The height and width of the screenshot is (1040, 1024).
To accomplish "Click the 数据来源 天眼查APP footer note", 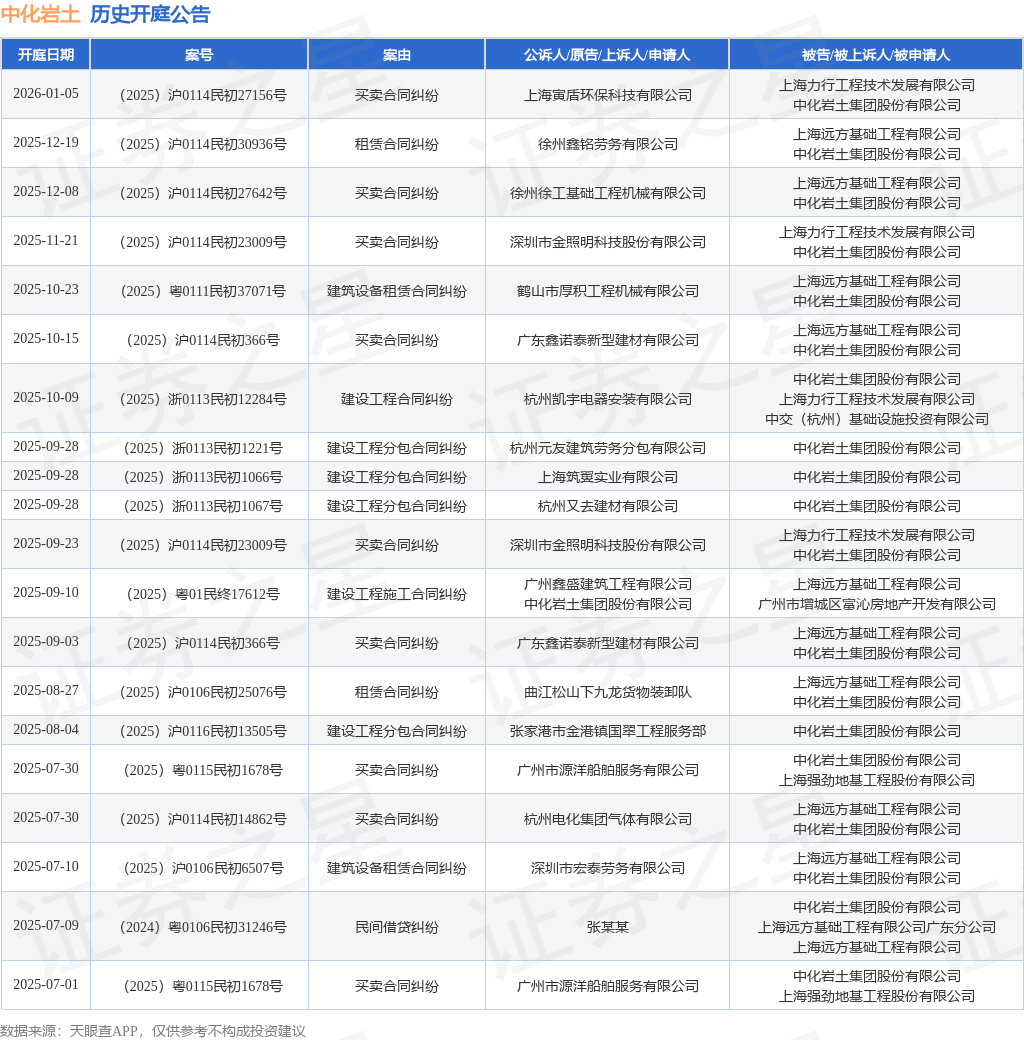I will pyautogui.click(x=153, y=1031).
